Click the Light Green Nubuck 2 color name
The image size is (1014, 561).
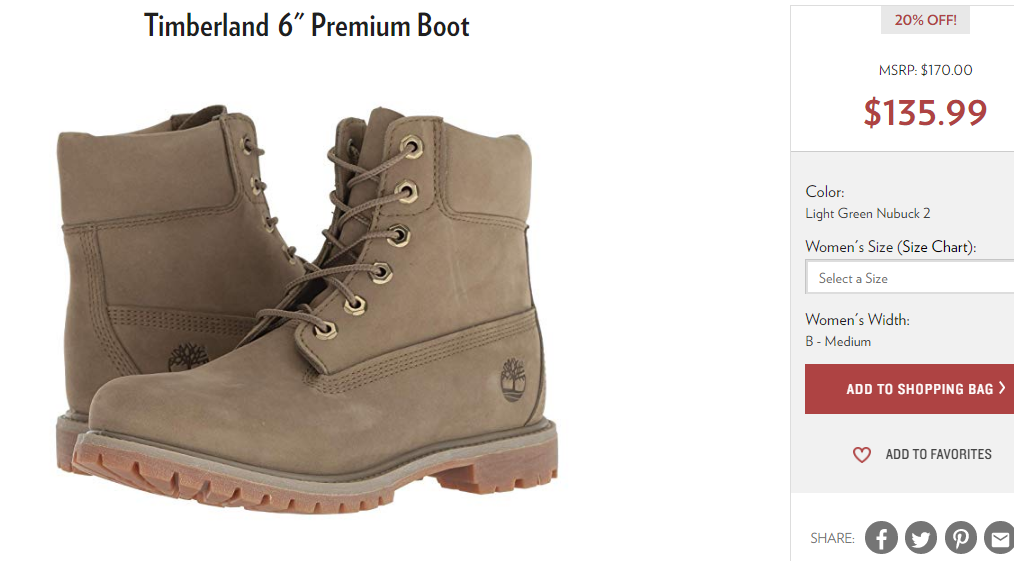[867, 213]
